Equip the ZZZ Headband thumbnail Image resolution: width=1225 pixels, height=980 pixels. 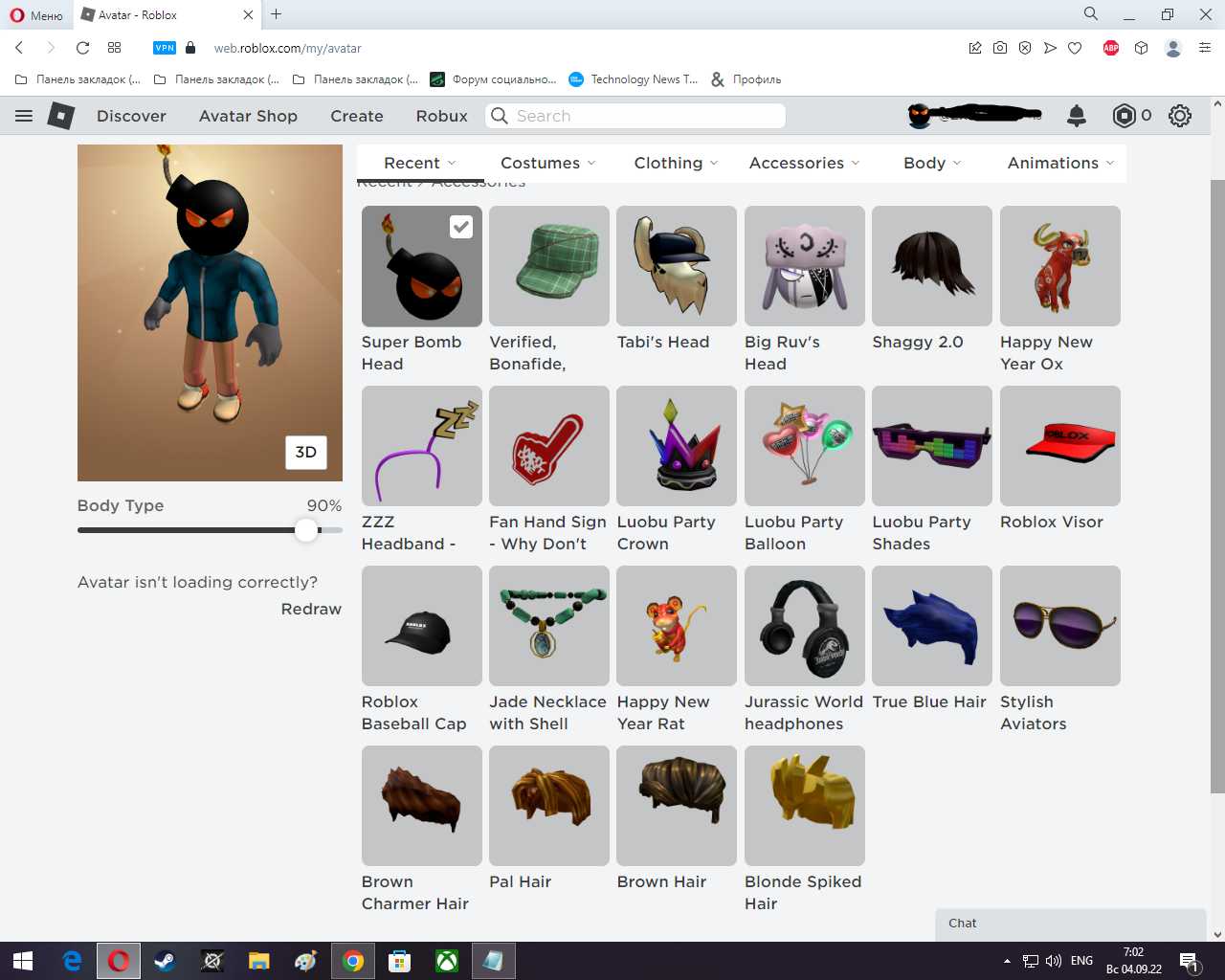(x=422, y=446)
